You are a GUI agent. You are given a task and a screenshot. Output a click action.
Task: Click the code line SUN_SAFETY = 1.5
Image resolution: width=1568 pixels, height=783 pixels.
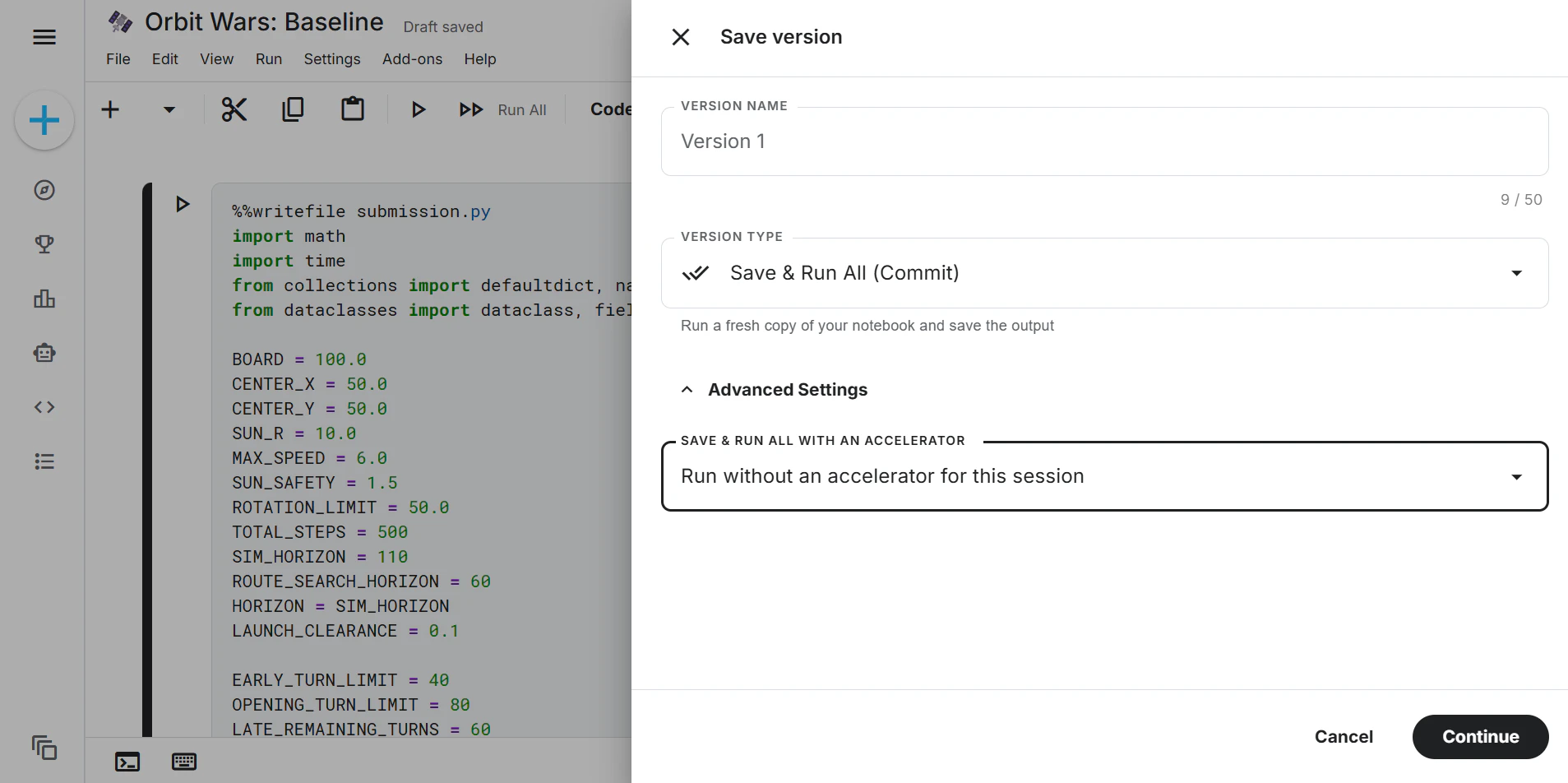click(x=315, y=483)
